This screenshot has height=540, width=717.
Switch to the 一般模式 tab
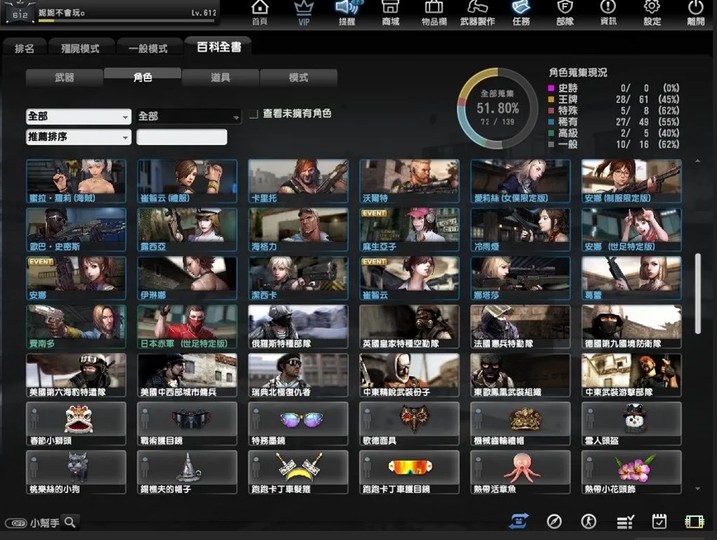point(148,48)
